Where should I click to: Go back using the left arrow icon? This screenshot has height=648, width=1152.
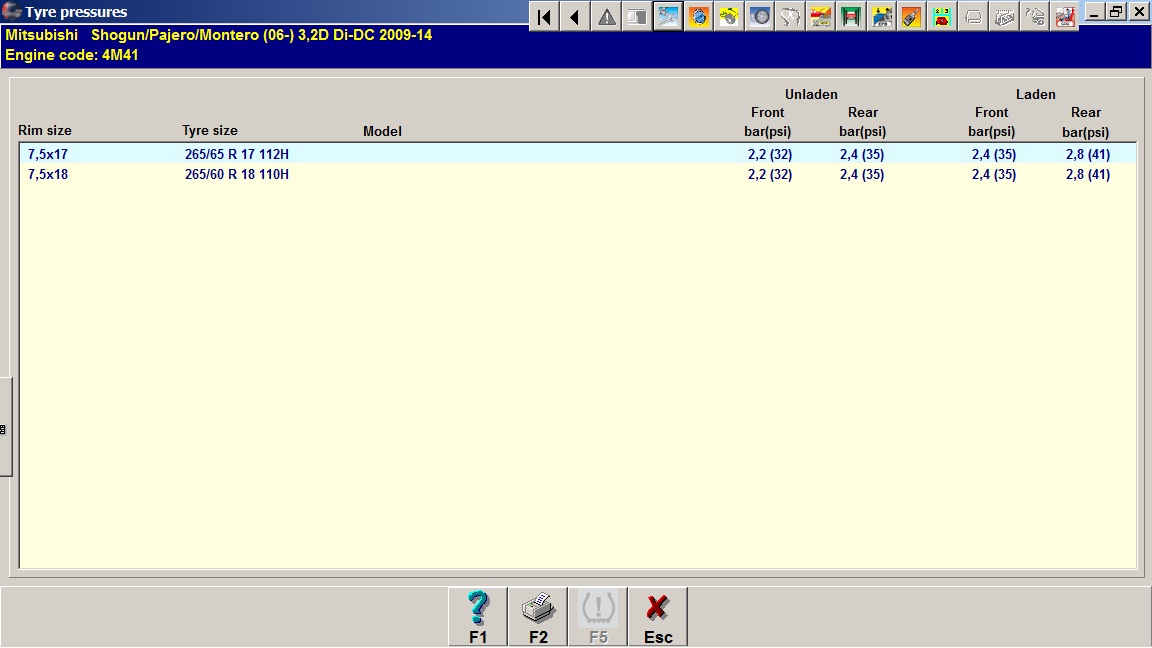(x=574, y=16)
